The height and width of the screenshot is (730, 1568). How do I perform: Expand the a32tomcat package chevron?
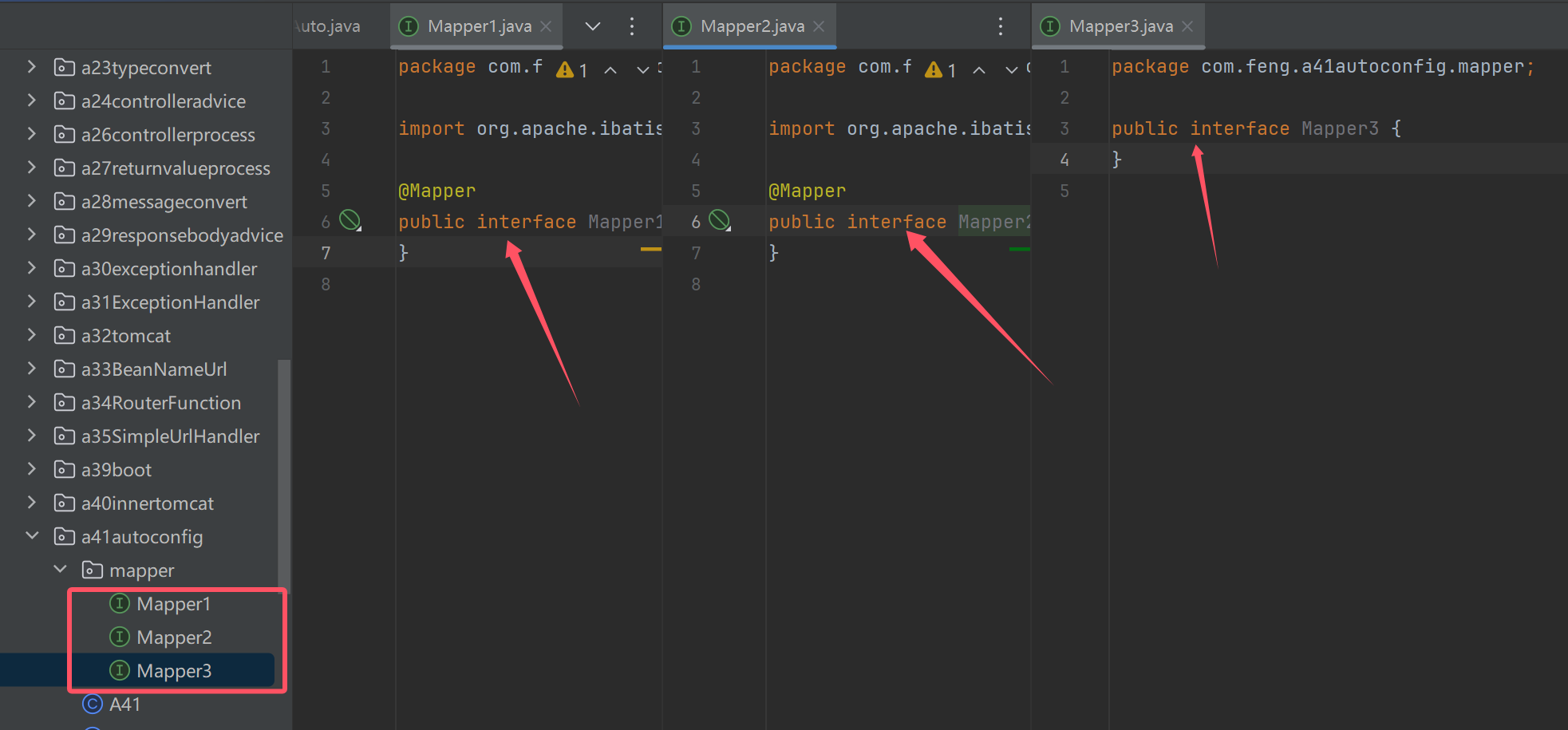tap(32, 335)
